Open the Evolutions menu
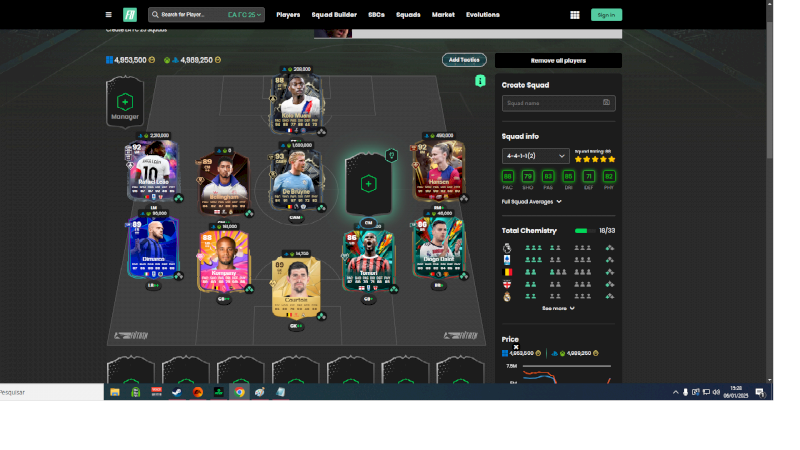 coord(483,15)
